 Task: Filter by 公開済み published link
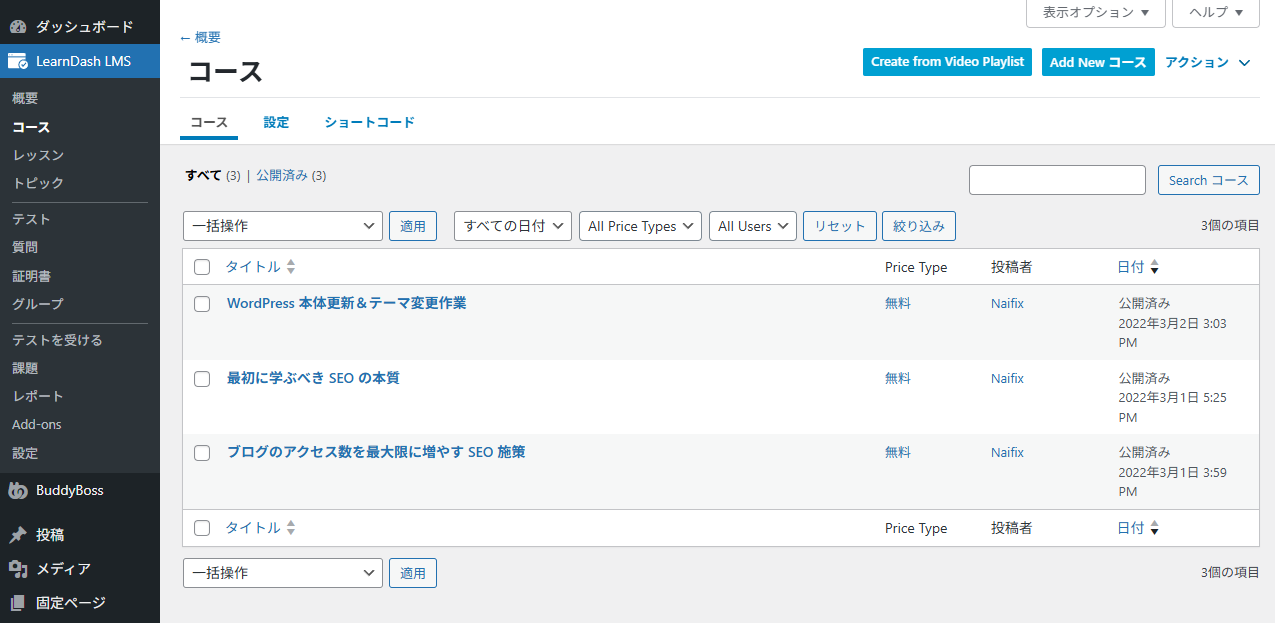pyautogui.click(x=281, y=175)
